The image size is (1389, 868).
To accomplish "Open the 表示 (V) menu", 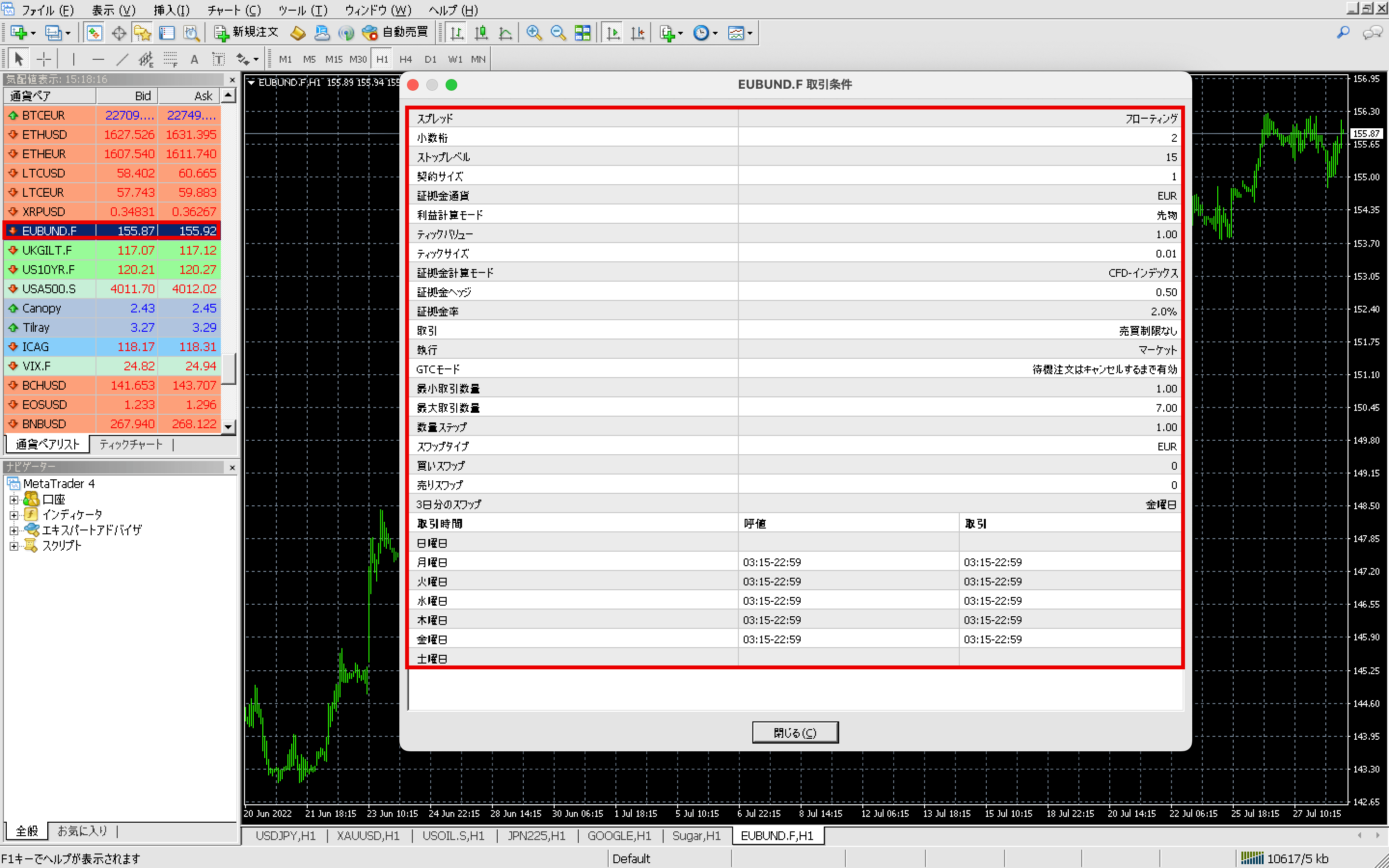I will (114, 10).
